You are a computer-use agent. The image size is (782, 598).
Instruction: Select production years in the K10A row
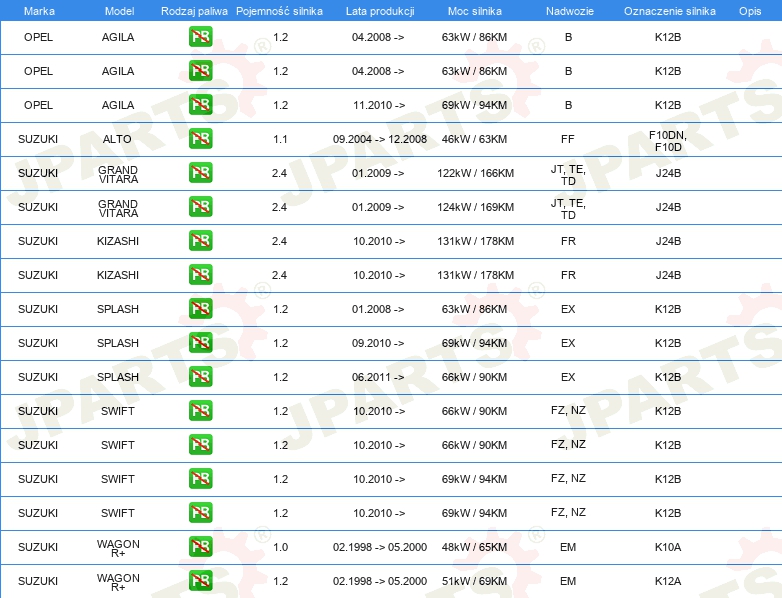point(380,547)
